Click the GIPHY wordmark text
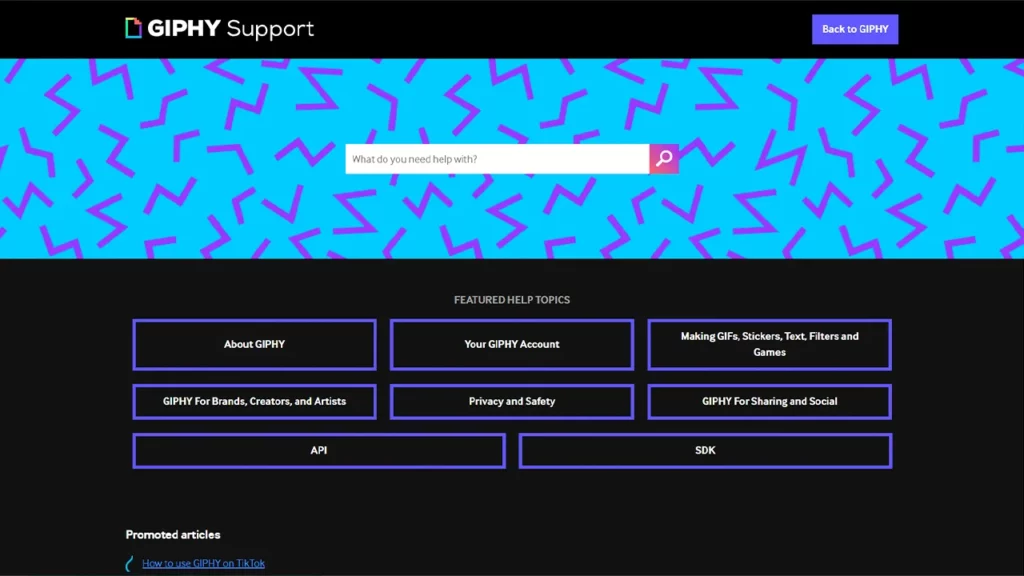Image resolution: width=1024 pixels, height=576 pixels. click(x=184, y=29)
